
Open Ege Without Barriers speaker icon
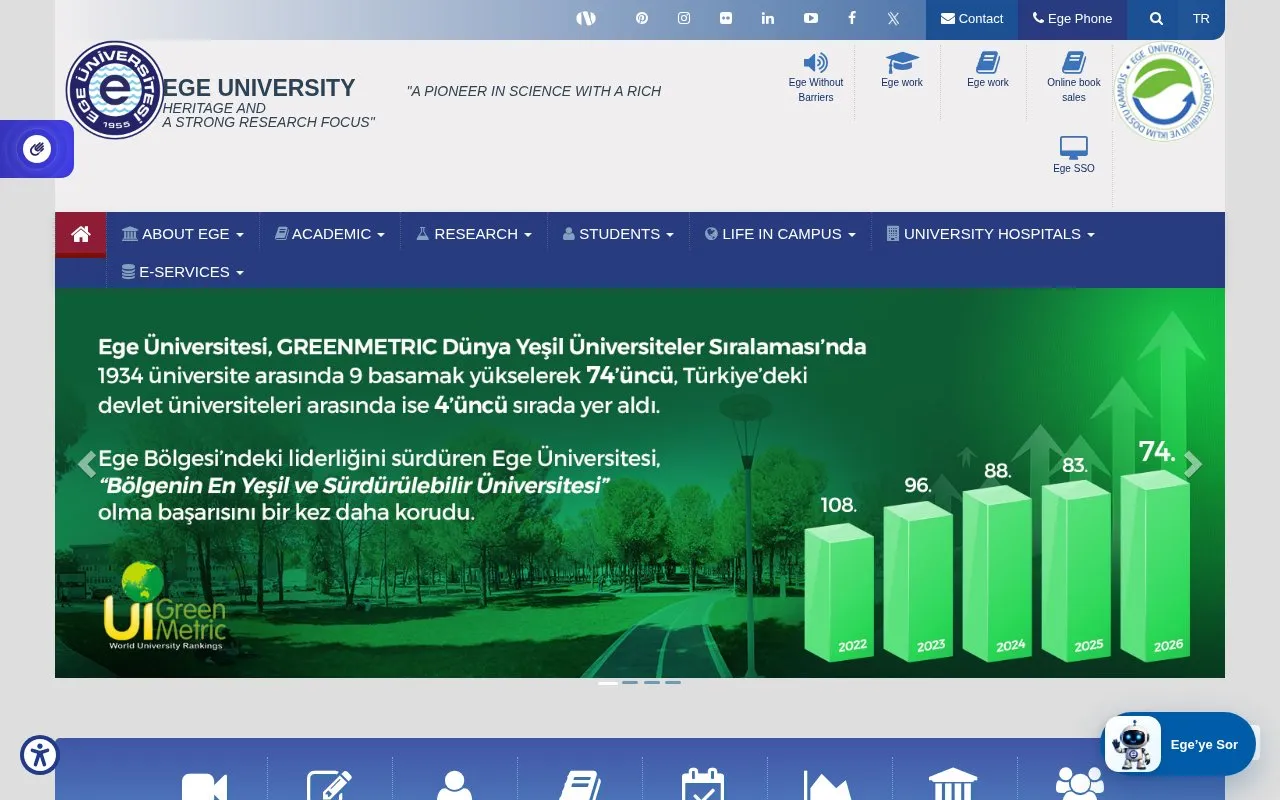tap(816, 62)
